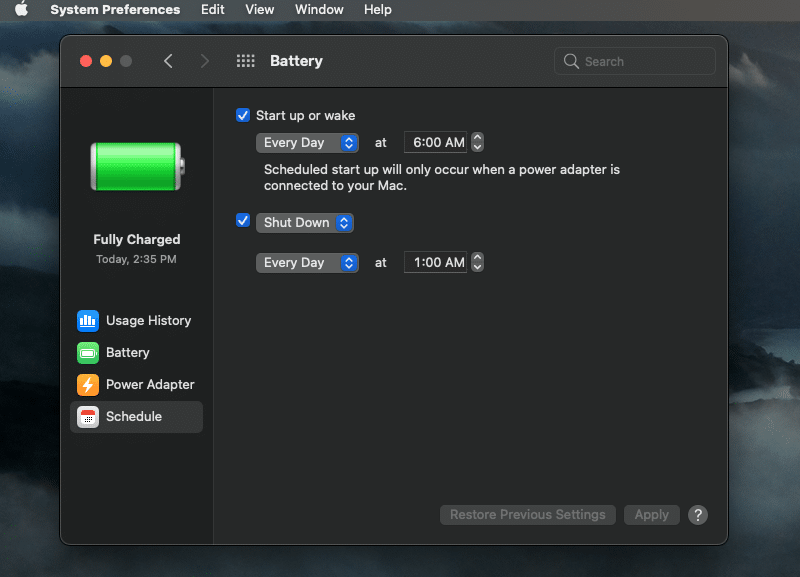Viewport: 800px width, 577px height.
Task: Expand the Every Day dropdown for shut down
Action: (307, 263)
